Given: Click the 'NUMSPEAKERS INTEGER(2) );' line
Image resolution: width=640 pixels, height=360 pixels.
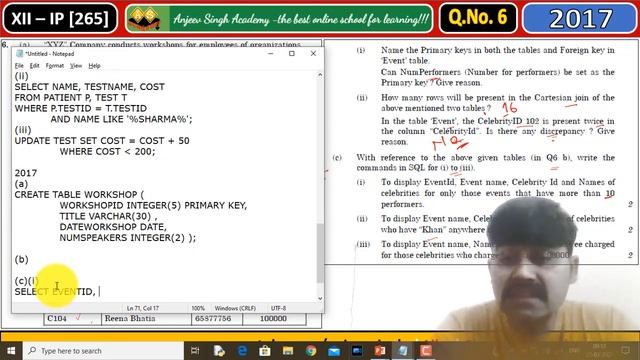Looking at the screenshot, I should point(127,238).
